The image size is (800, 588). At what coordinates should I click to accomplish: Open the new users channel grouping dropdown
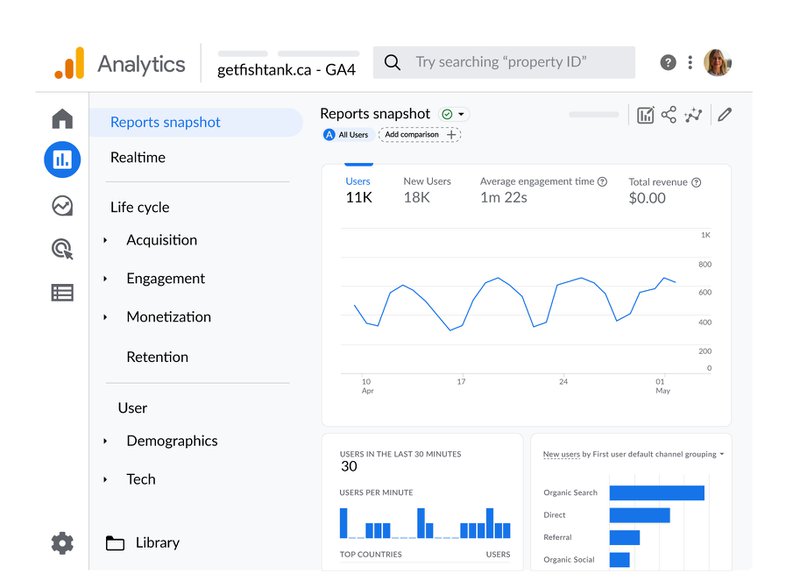tap(722, 453)
